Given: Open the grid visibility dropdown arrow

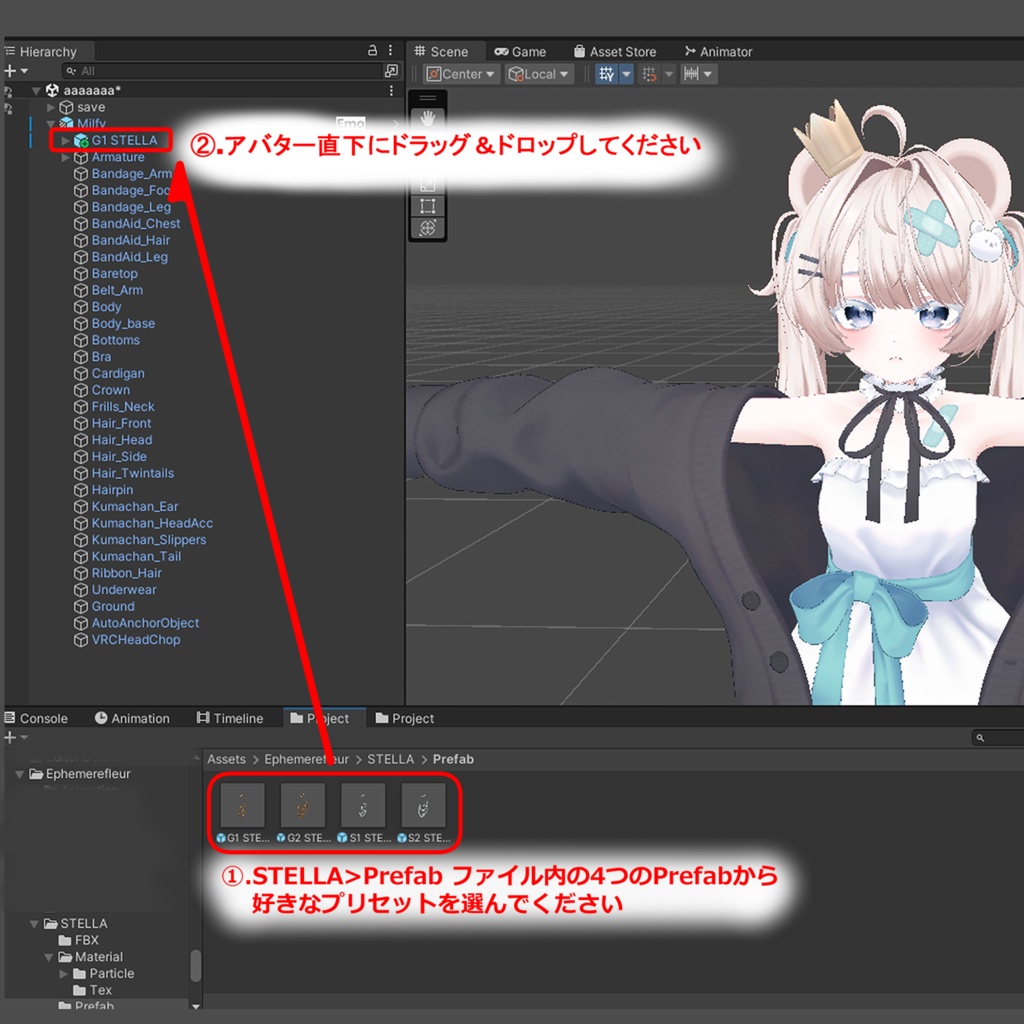Looking at the screenshot, I should [626, 74].
